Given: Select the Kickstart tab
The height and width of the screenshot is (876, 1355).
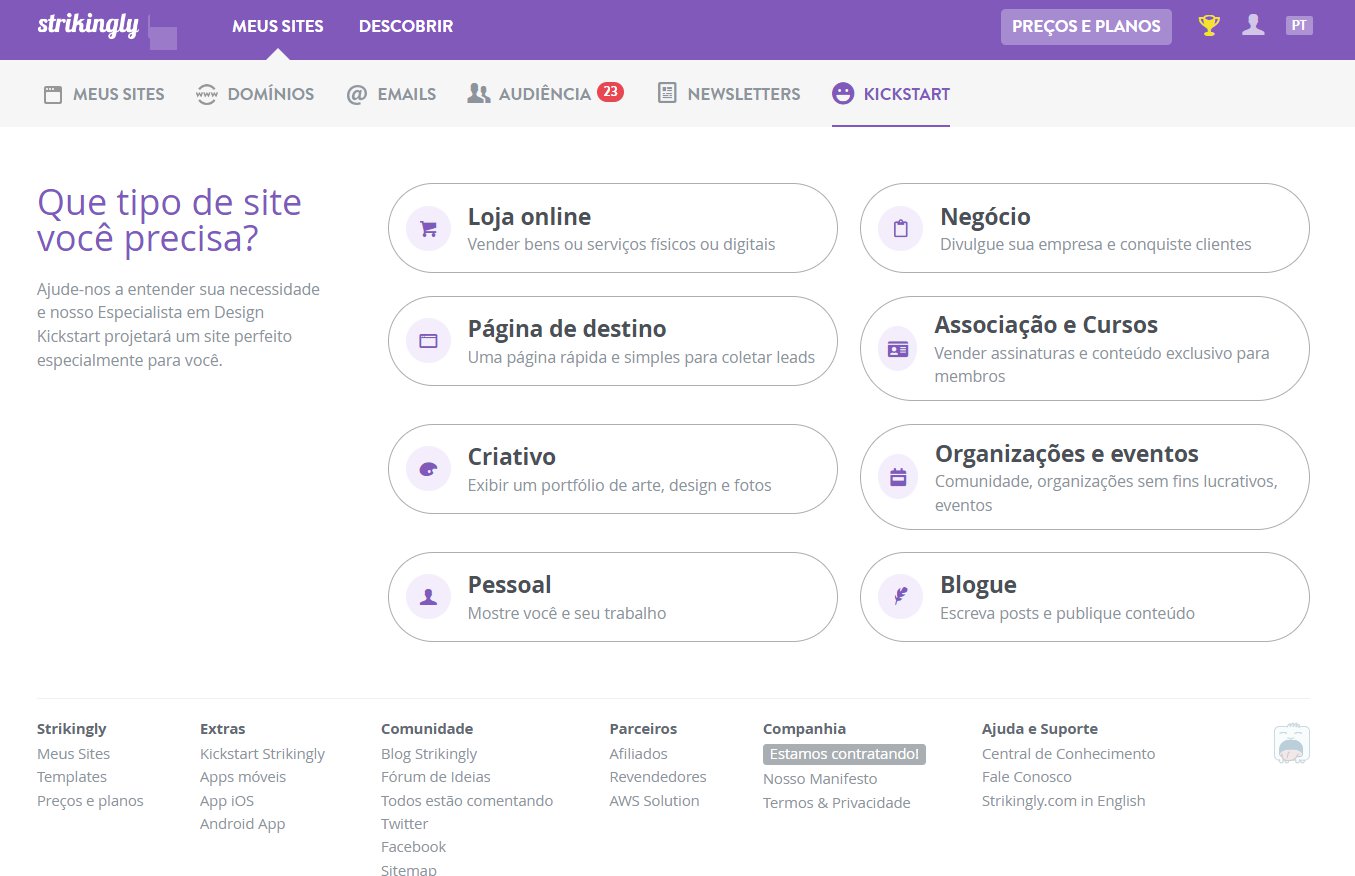Looking at the screenshot, I should point(891,94).
